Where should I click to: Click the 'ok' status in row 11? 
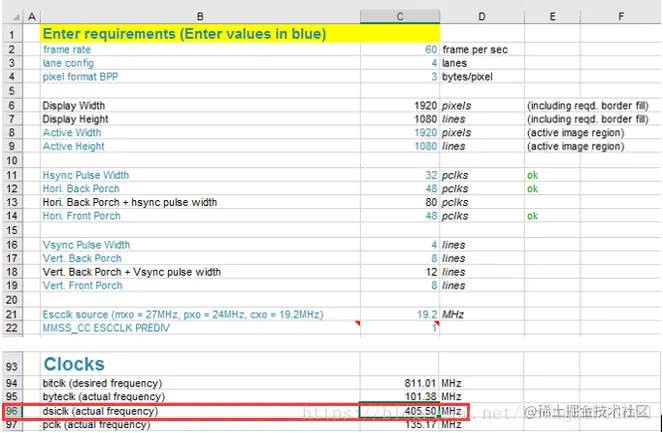[532, 175]
